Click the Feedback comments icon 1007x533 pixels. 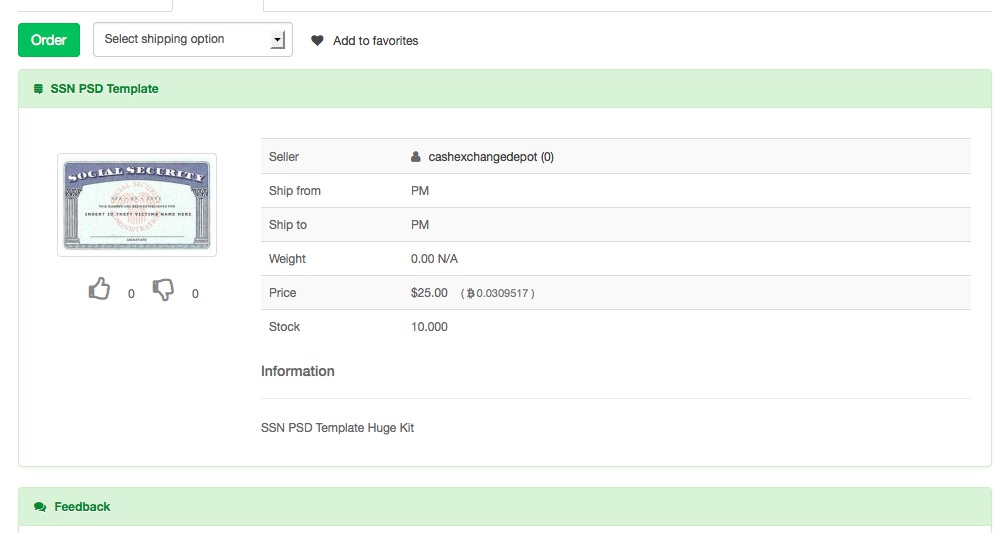[40, 507]
